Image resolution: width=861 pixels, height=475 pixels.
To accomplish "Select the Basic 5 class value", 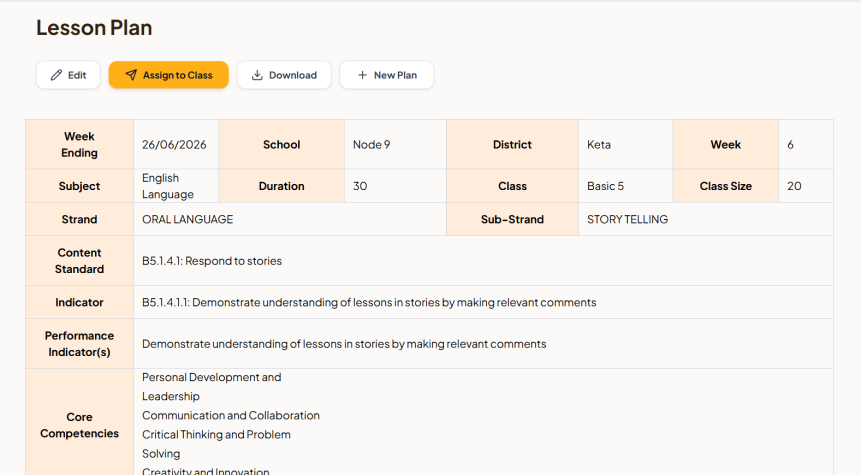I will click(605, 186).
